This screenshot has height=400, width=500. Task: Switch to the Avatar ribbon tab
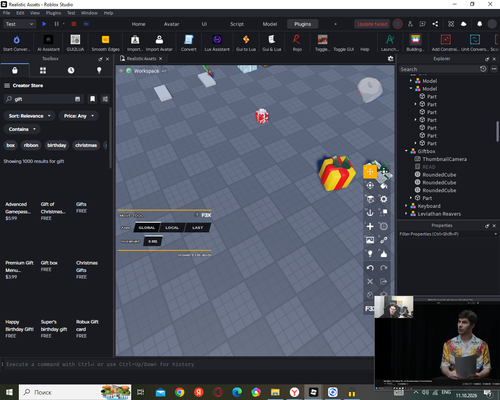pos(171,24)
